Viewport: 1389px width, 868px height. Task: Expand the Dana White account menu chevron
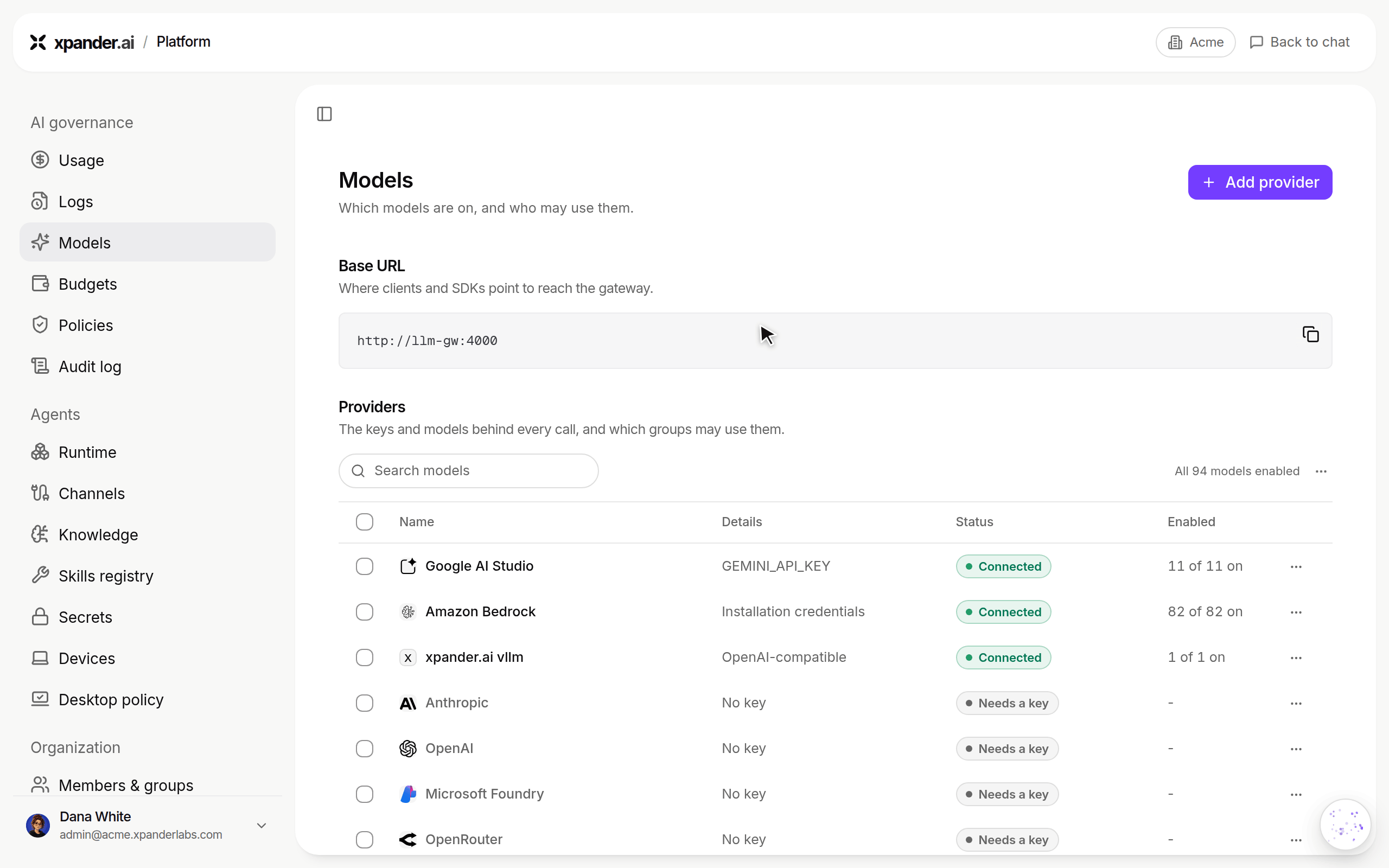261,826
